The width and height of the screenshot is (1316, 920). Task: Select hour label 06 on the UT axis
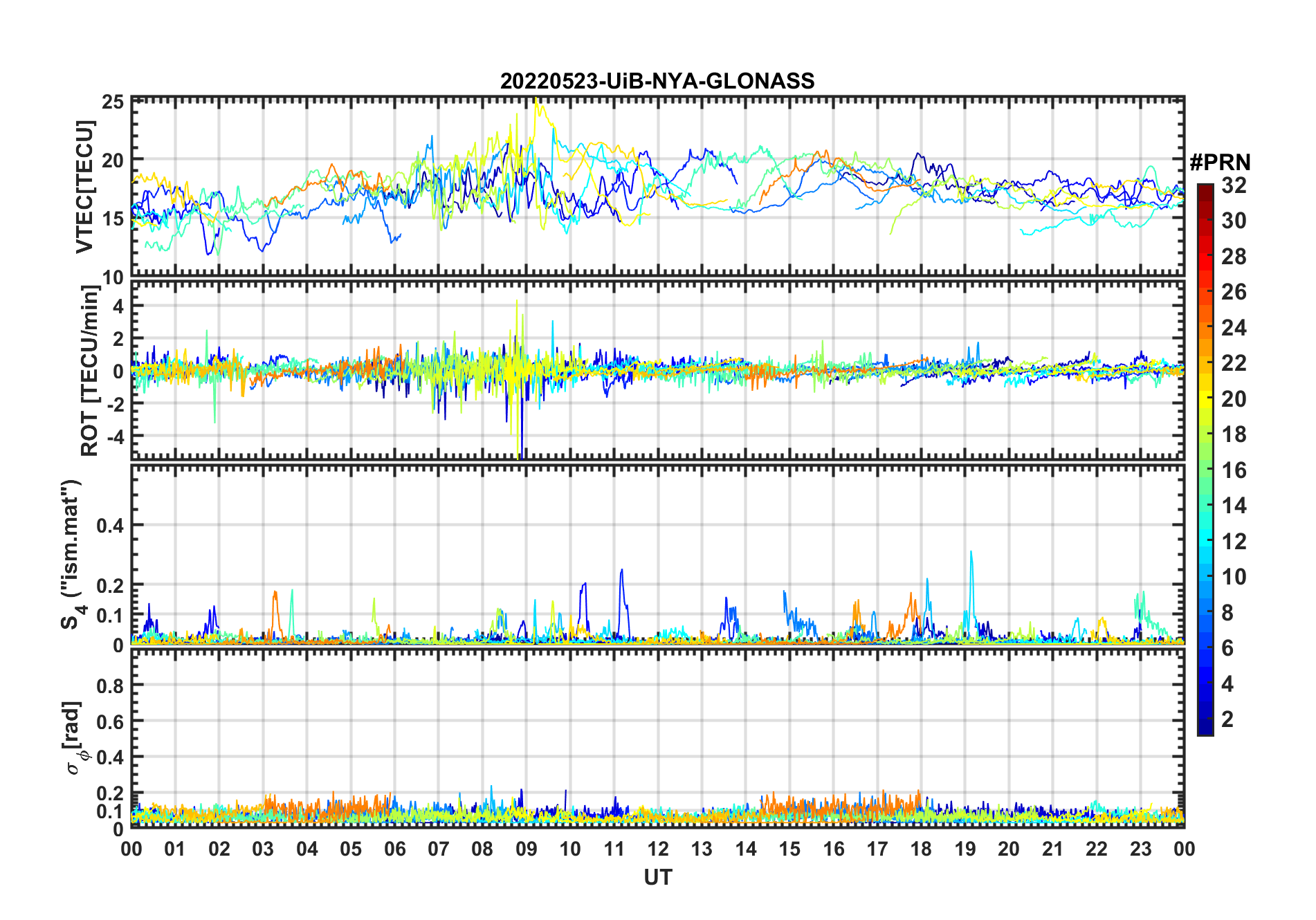394,849
